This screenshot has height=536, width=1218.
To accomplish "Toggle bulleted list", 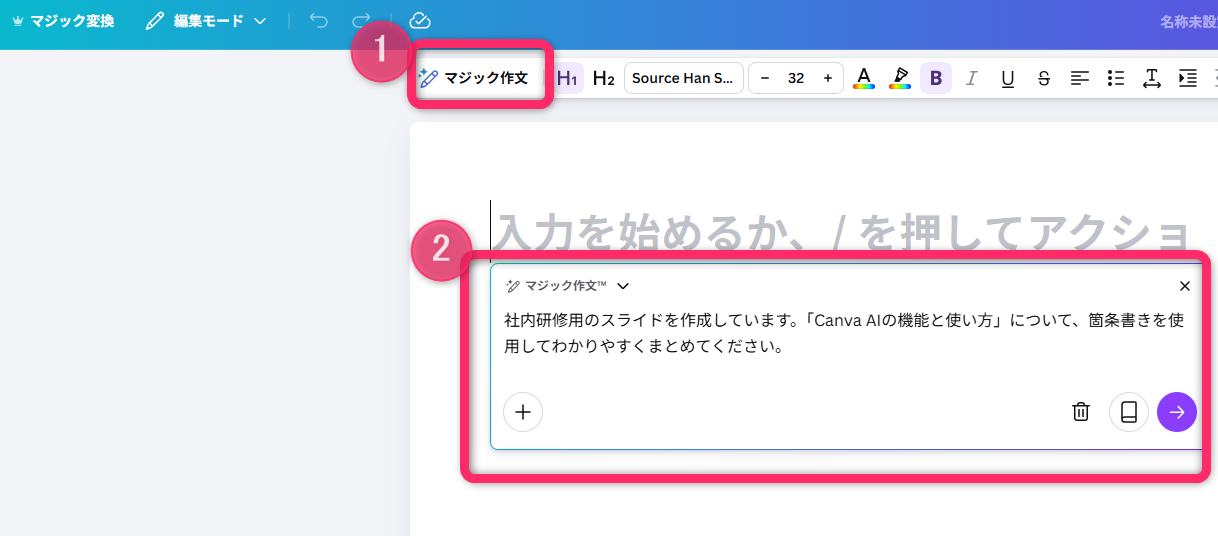I will tap(1116, 78).
